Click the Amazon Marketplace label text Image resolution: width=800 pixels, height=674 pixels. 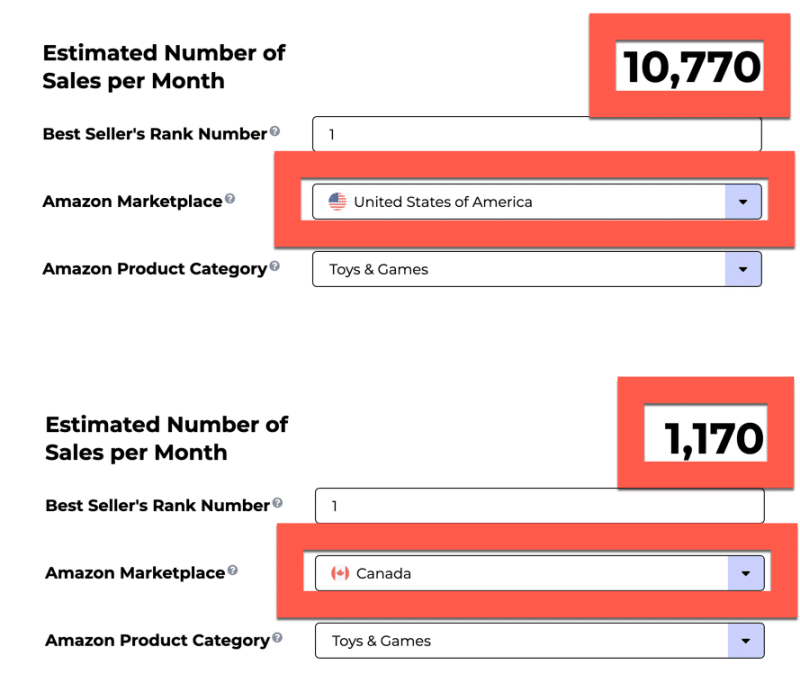(x=131, y=201)
